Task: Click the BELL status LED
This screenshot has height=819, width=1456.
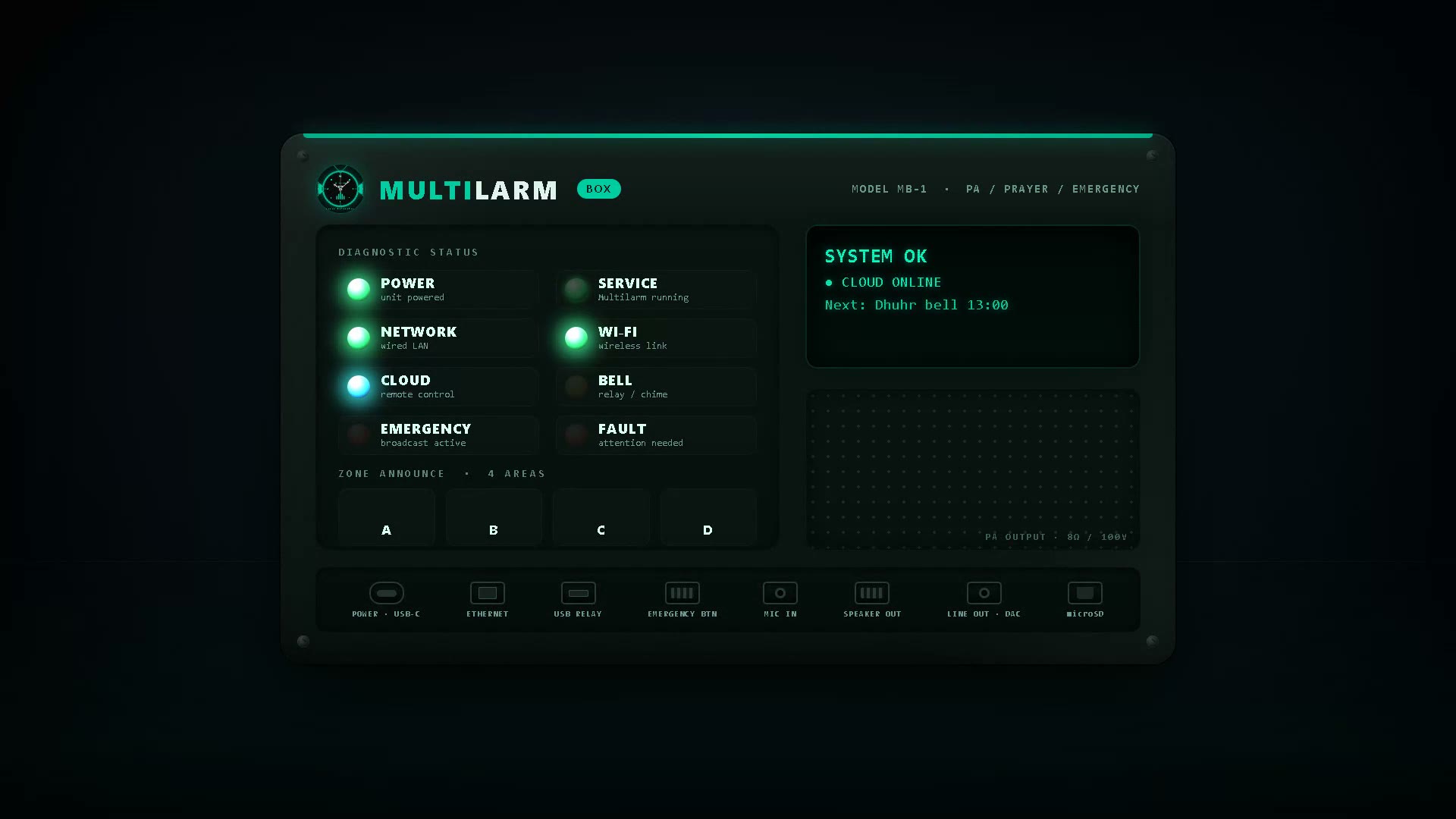Action: (576, 386)
